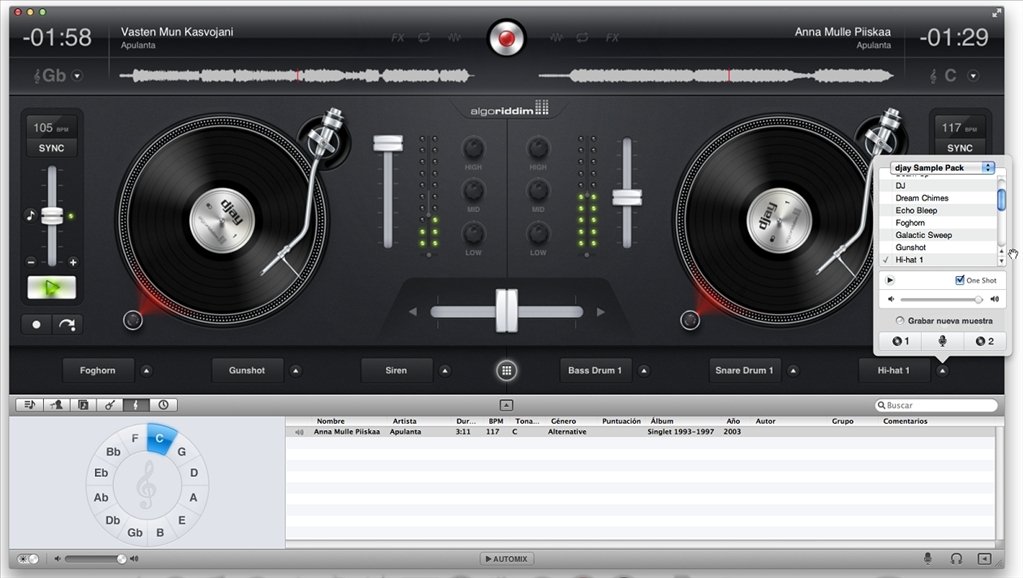Click the left deck MID EQ knob

[x=473, y=190]
